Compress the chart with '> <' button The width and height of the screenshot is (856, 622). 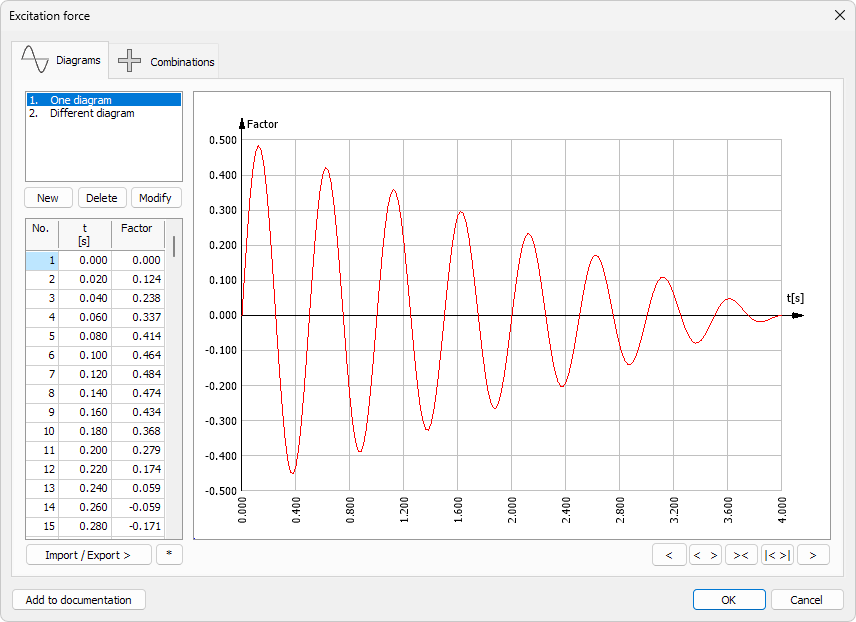click(741, 554)
